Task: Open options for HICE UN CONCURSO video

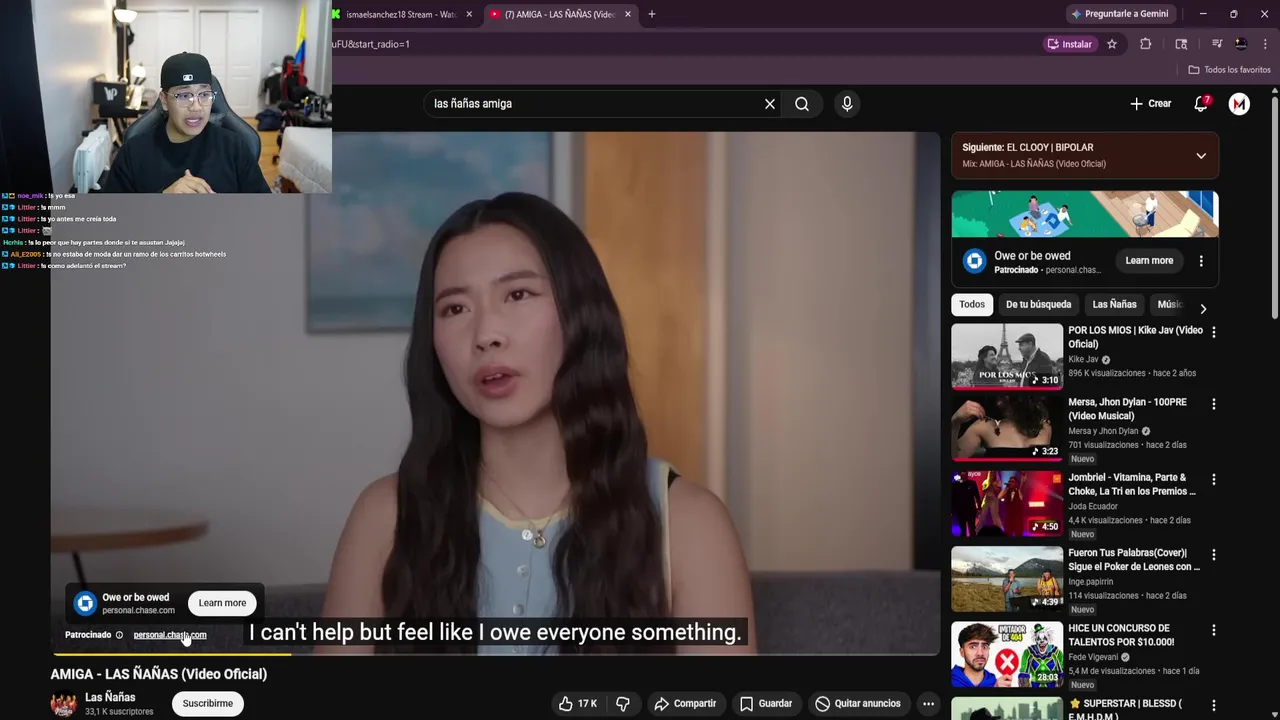Action: [x=1214, y=630]
